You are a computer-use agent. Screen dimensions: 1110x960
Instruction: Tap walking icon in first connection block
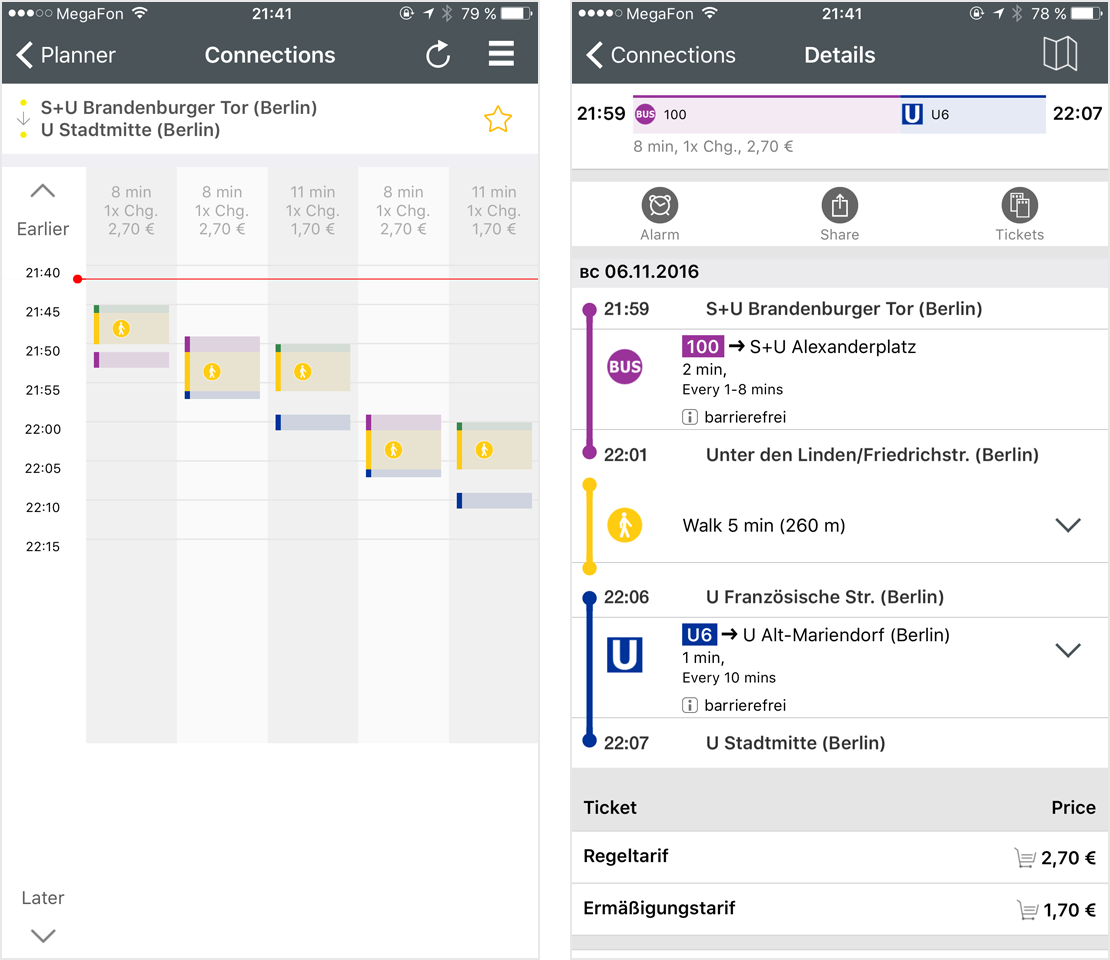(121, 328)
